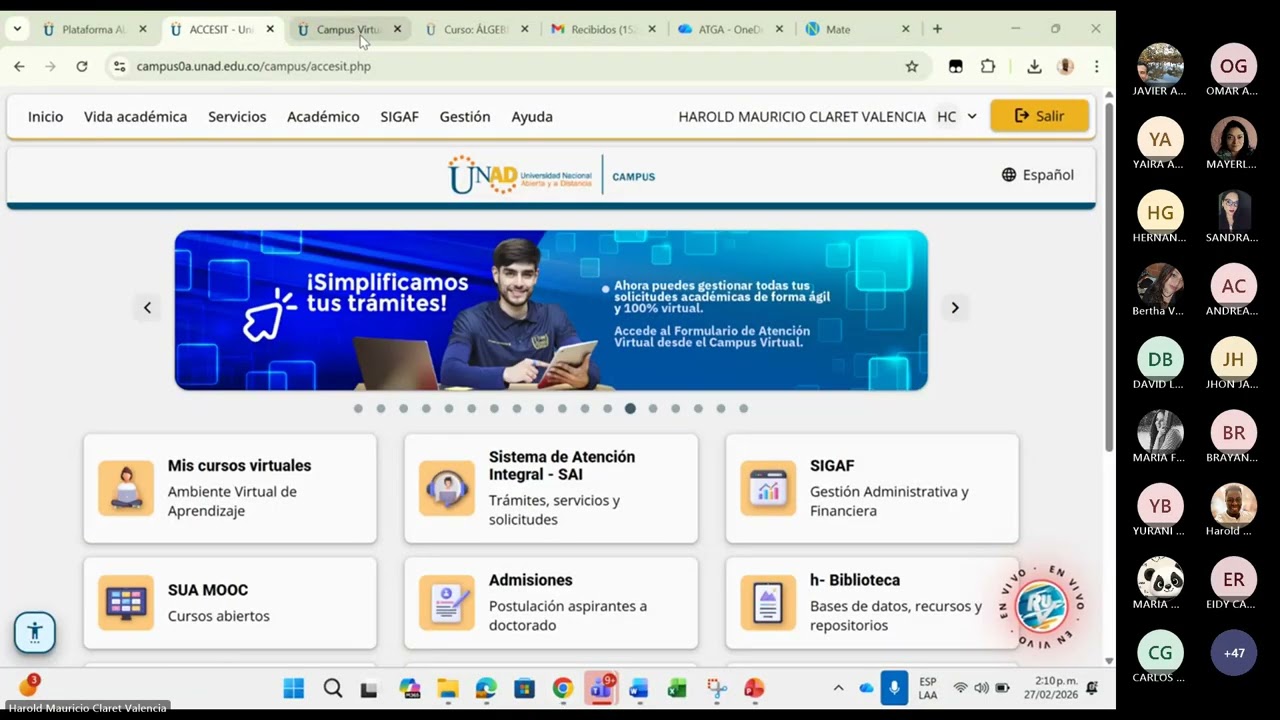The width and height of the screenshot is (1280, 720).
Task: Open the Mis cursos virtuales card icon
Action: tap(126, 488)
